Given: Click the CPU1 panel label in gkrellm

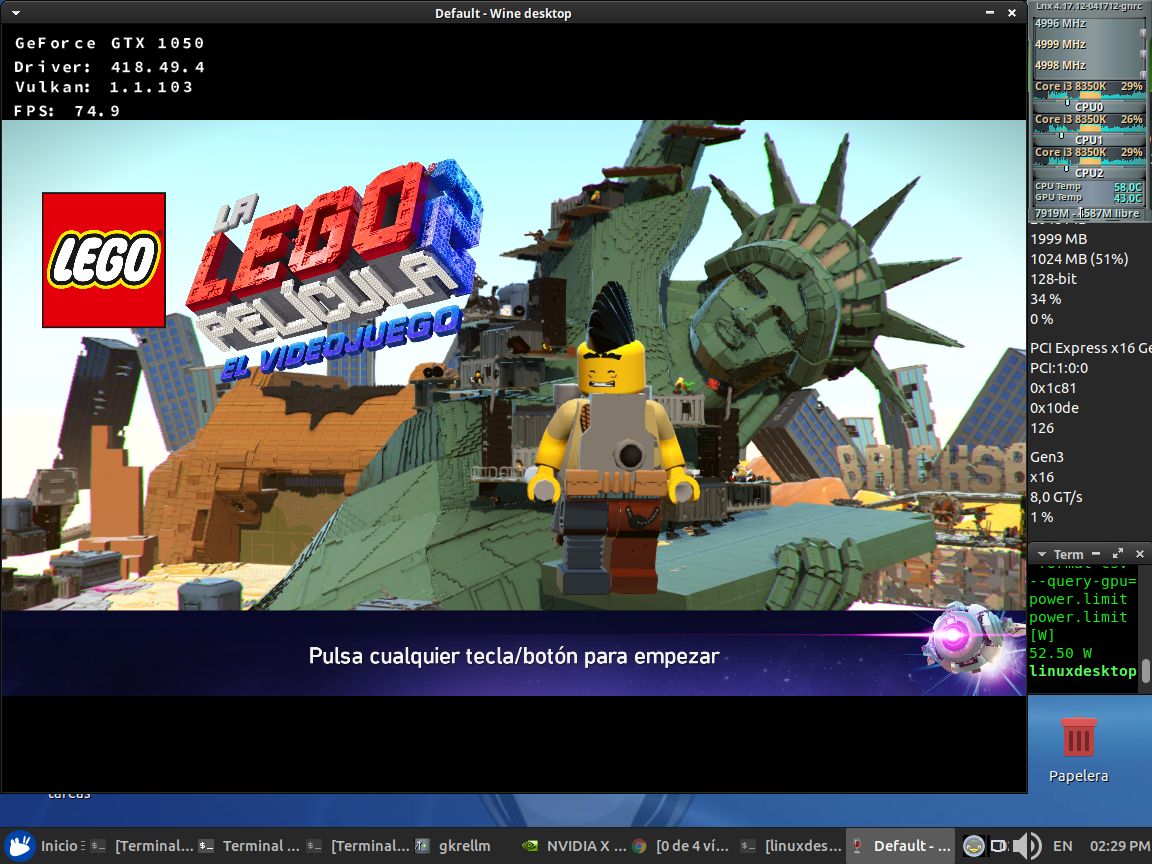Looking at the screenshot, I should click(x=1089, y=140).
